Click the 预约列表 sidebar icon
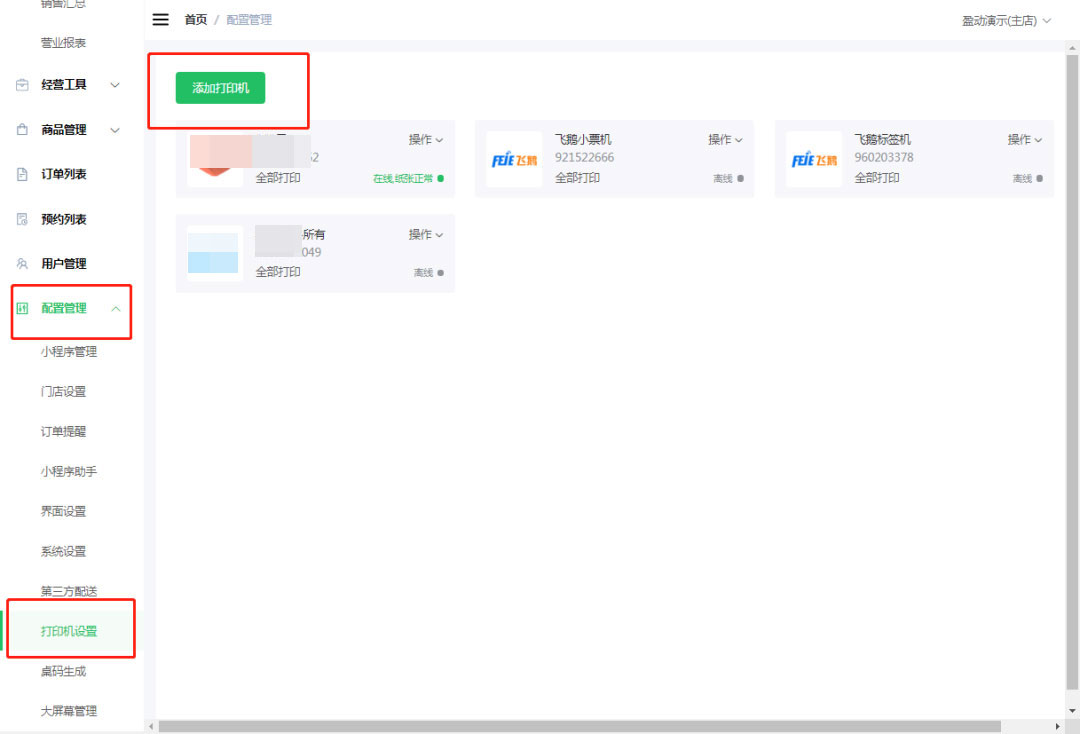 click(22, 219)
